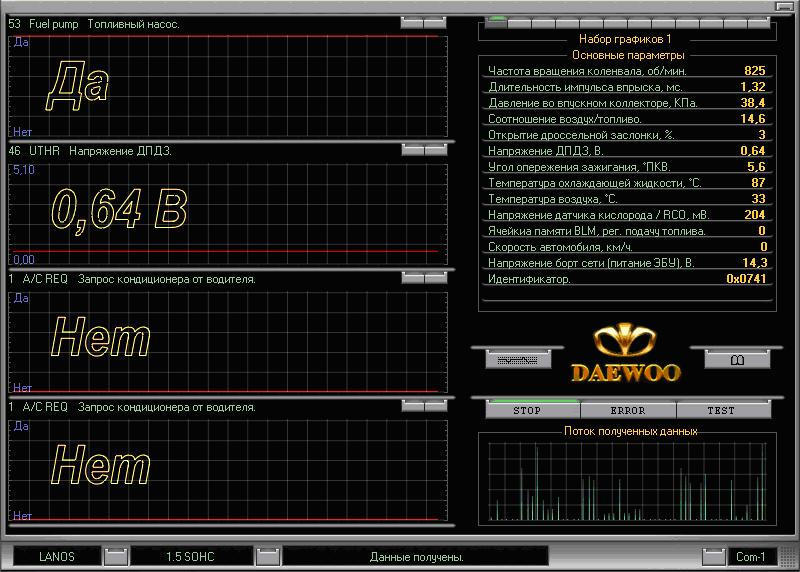Switch to the second graph set tab
800x572 pixels.
(520, 21)
